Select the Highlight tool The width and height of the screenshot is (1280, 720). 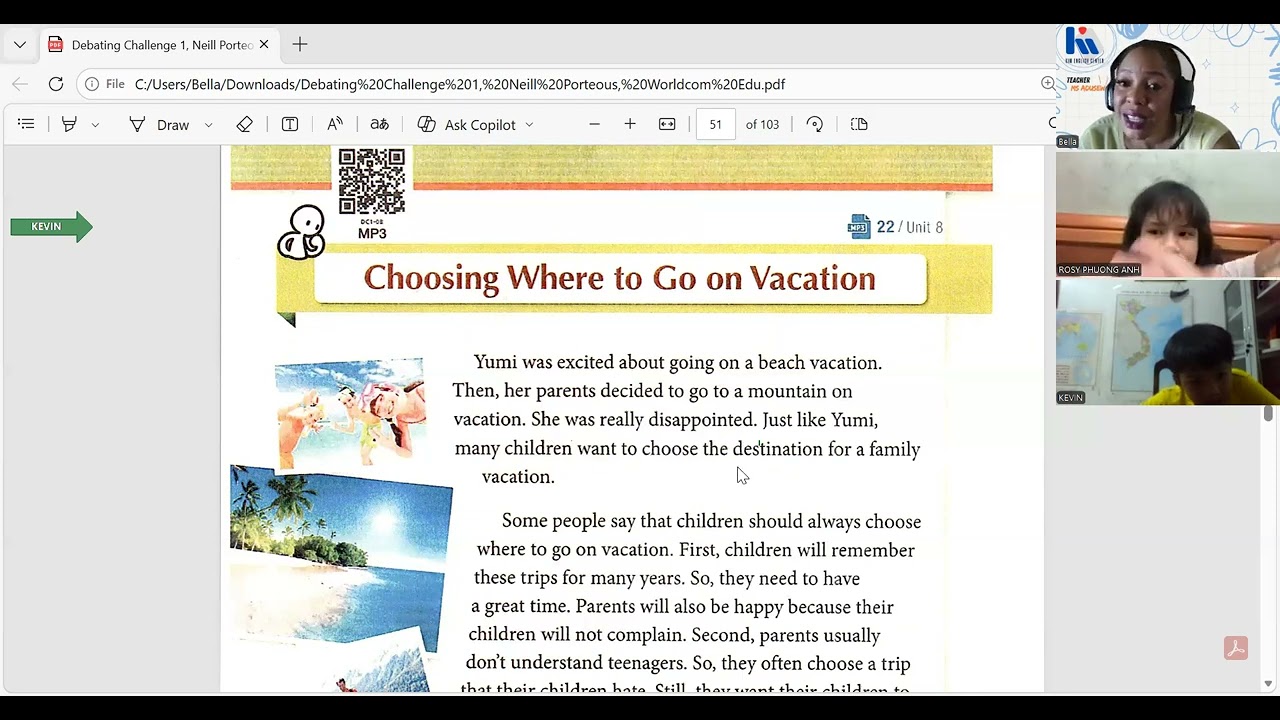pos(69,124)
